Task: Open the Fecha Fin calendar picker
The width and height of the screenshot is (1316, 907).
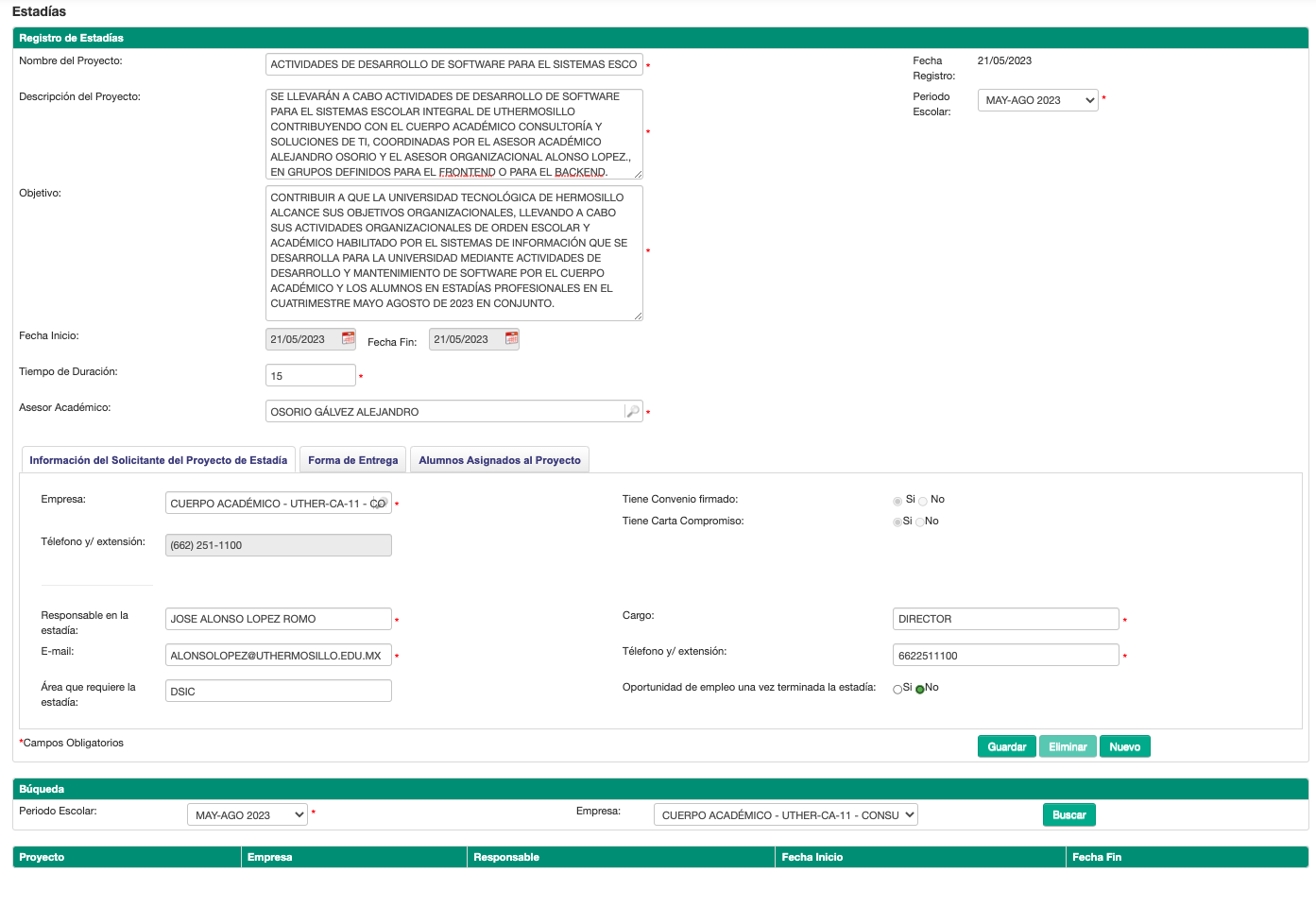Action: pos(511,339)
